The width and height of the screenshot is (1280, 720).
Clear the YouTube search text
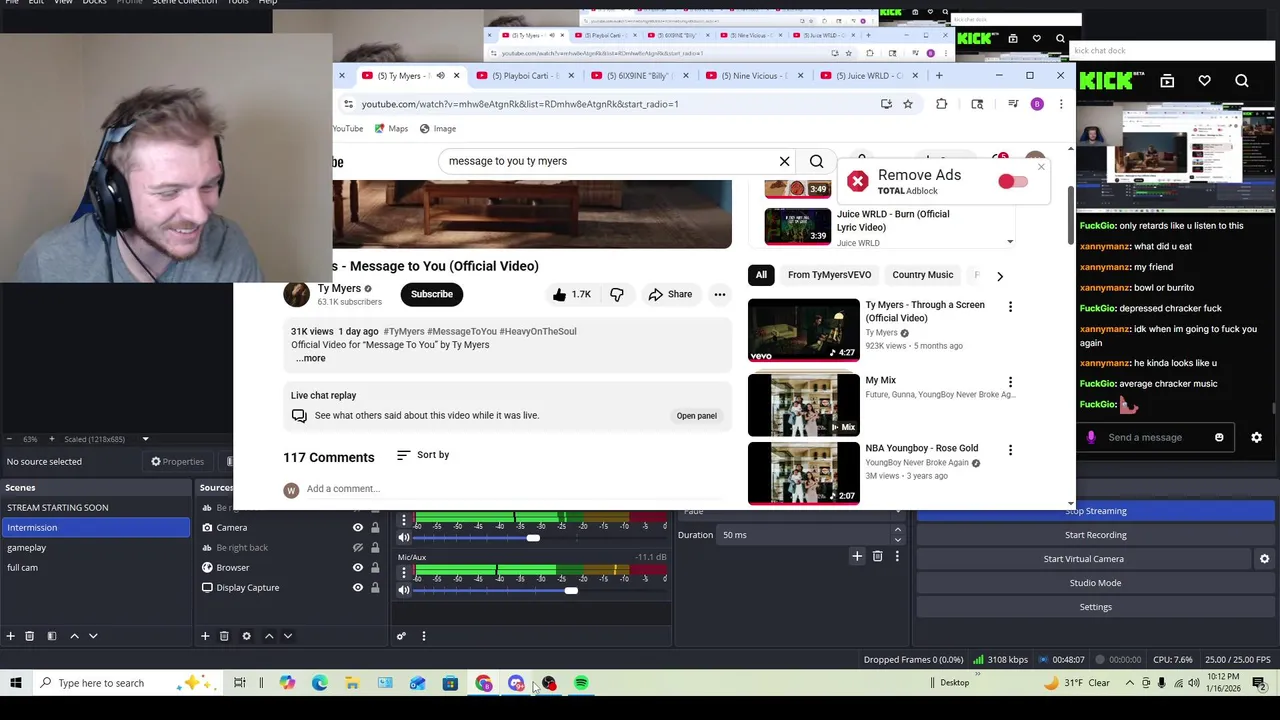pos(785,161)
